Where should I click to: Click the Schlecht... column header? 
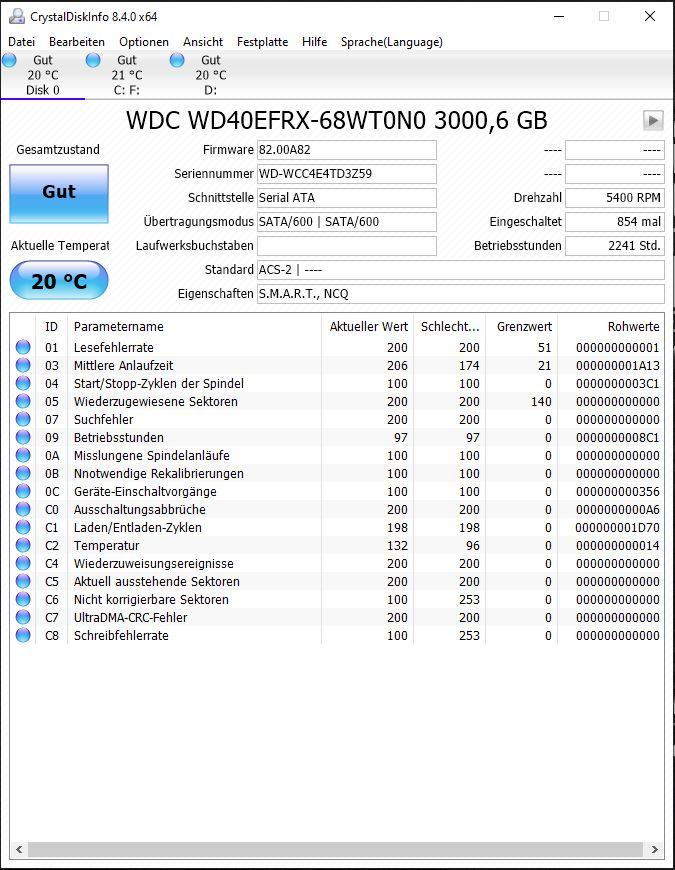(x=449, y=326)
